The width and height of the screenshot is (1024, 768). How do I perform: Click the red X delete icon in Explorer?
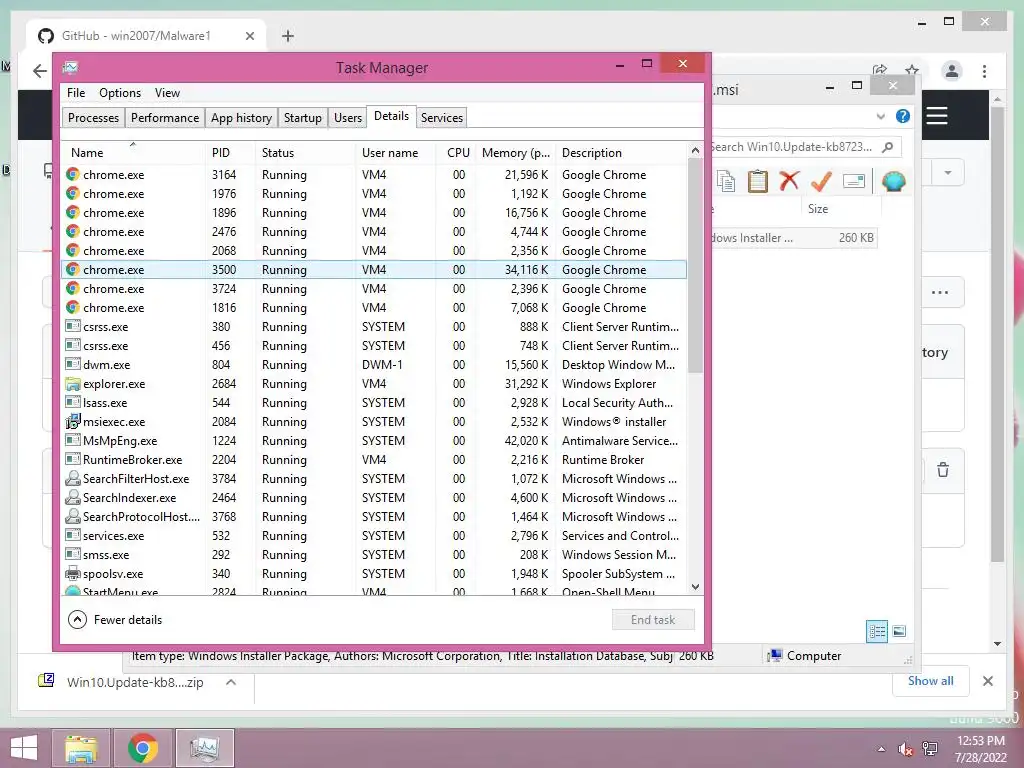point(789,180)
